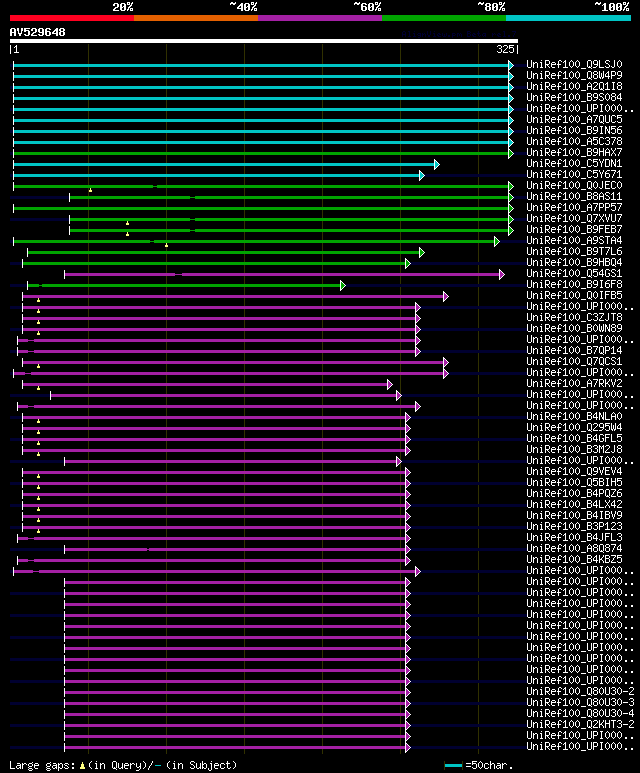Select the UniRef100_B9HBQ4 label
Viewport: 640px width, 773px height.
tap(574, 263)
